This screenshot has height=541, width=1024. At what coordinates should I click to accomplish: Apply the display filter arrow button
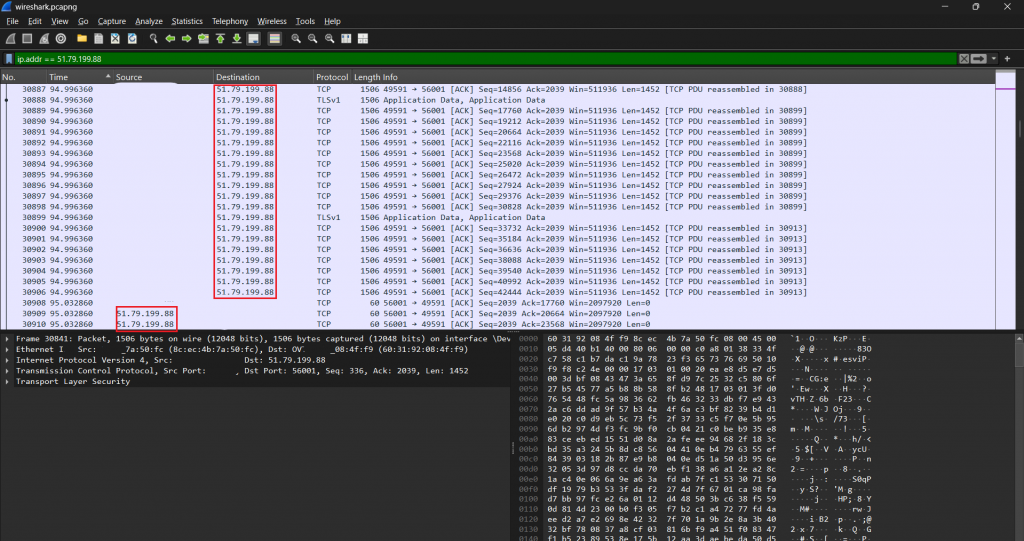point(978,59)
